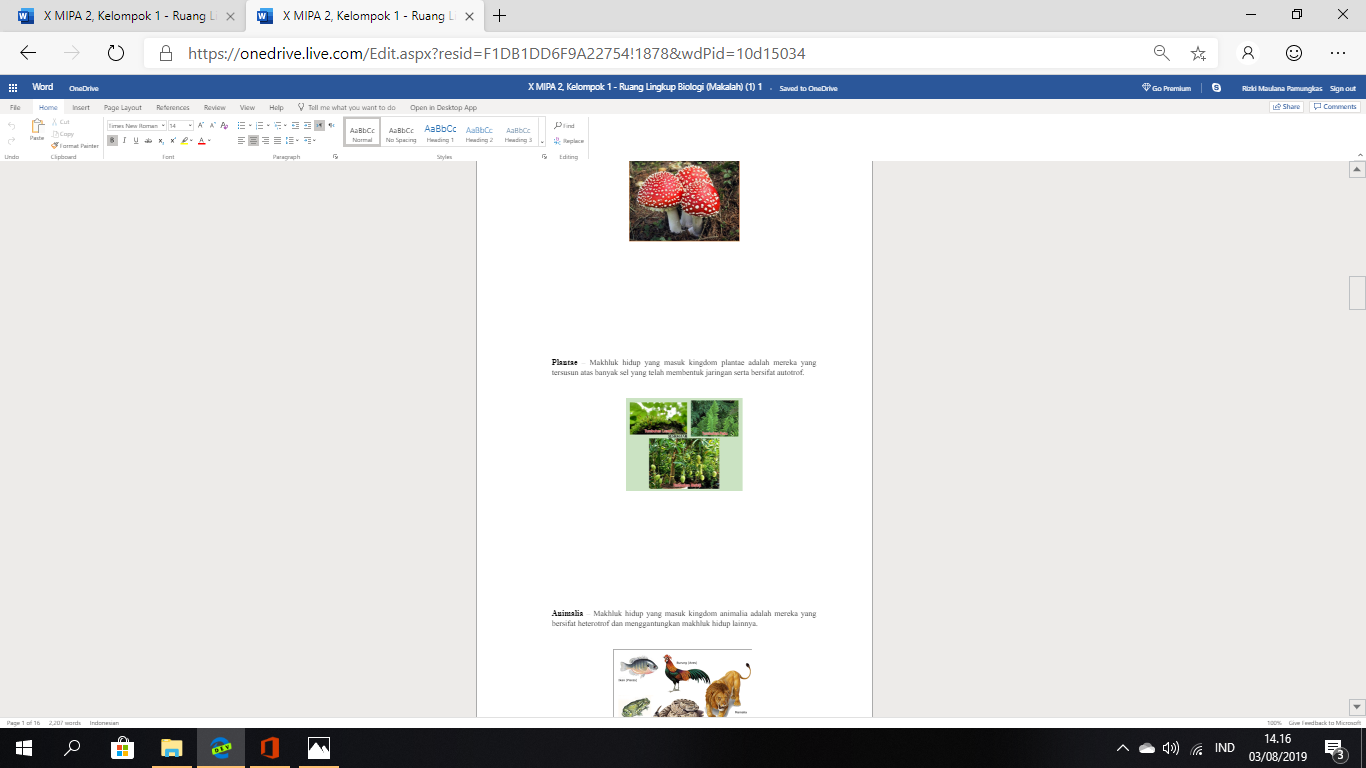Open the Word app launcher grid

pyautogui.click(x=13, y=88)
